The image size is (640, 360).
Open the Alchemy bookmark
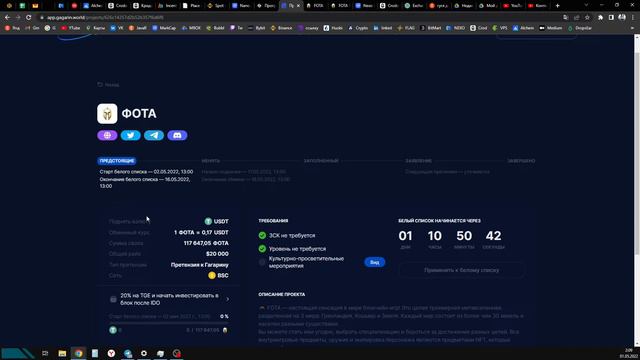pyautogui.click(x=523, y=28)
